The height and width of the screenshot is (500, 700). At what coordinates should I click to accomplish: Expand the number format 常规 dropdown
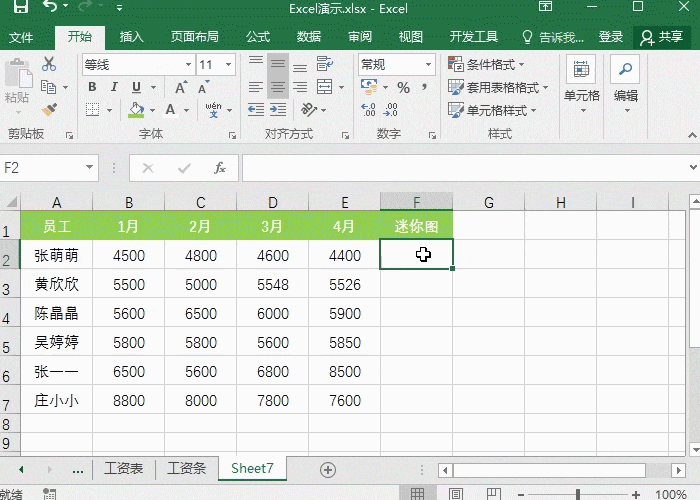click(428, 65)
